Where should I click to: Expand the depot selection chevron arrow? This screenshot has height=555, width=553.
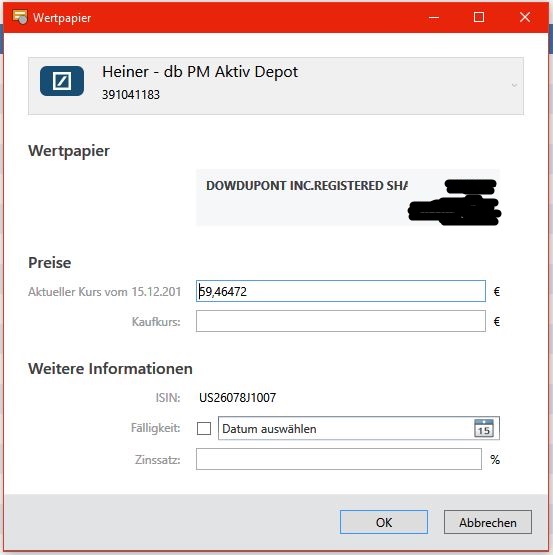click(514, 86)
